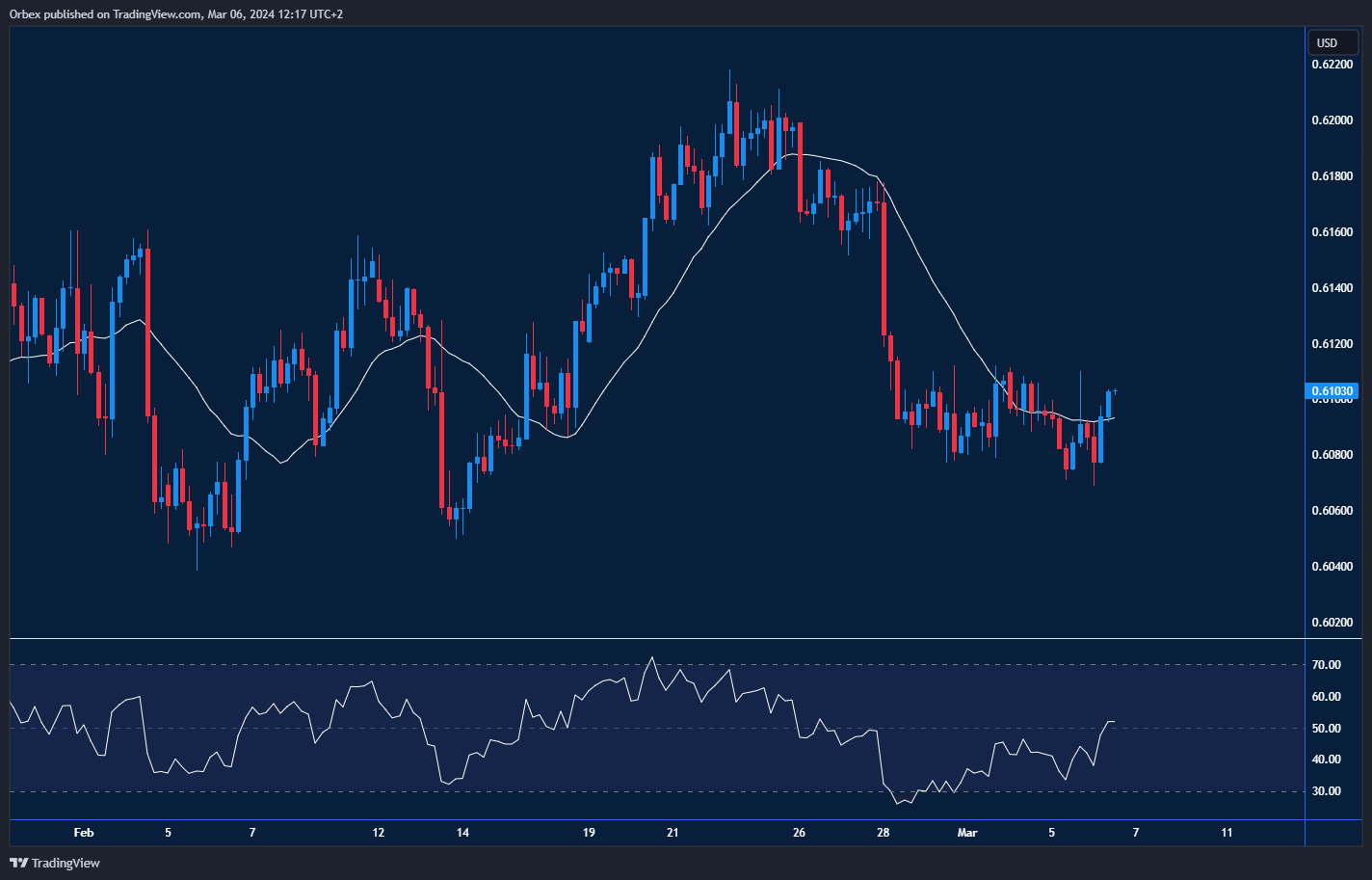Click the 0.60200 price axis label
This screenshot has width=1372, height=880.
pos(1331,622)
